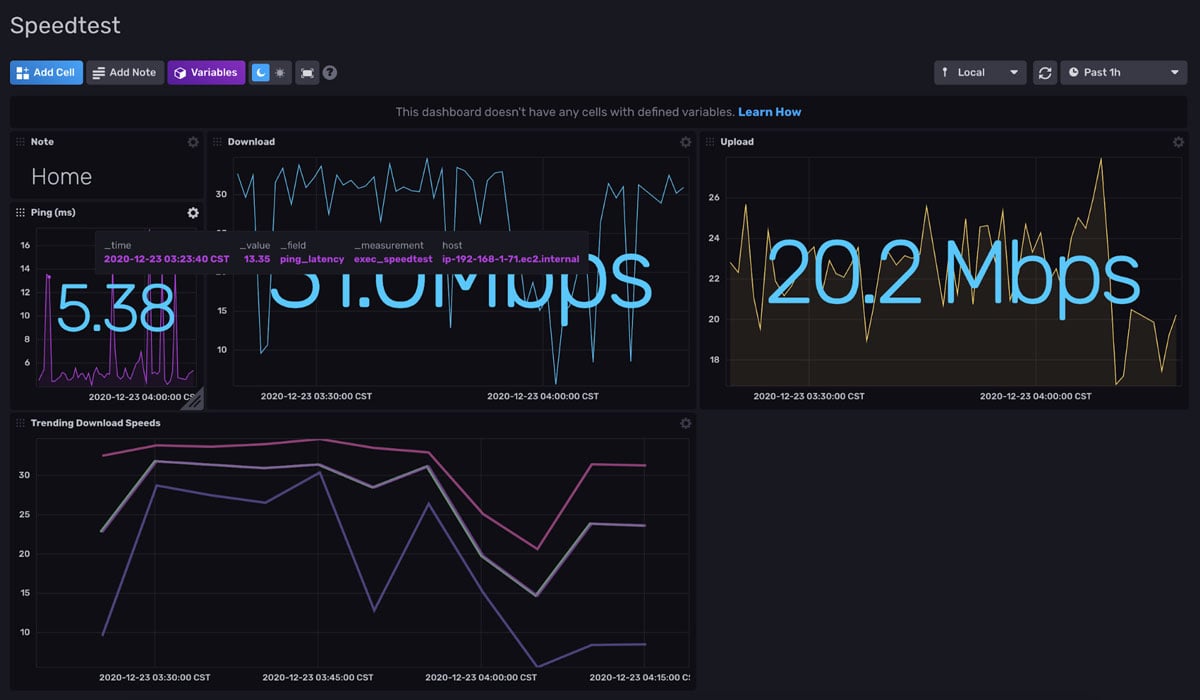Viewport: 1200px width, 700px height.
Task: Click the Ping cell resize handle
Action: point(196,398)
